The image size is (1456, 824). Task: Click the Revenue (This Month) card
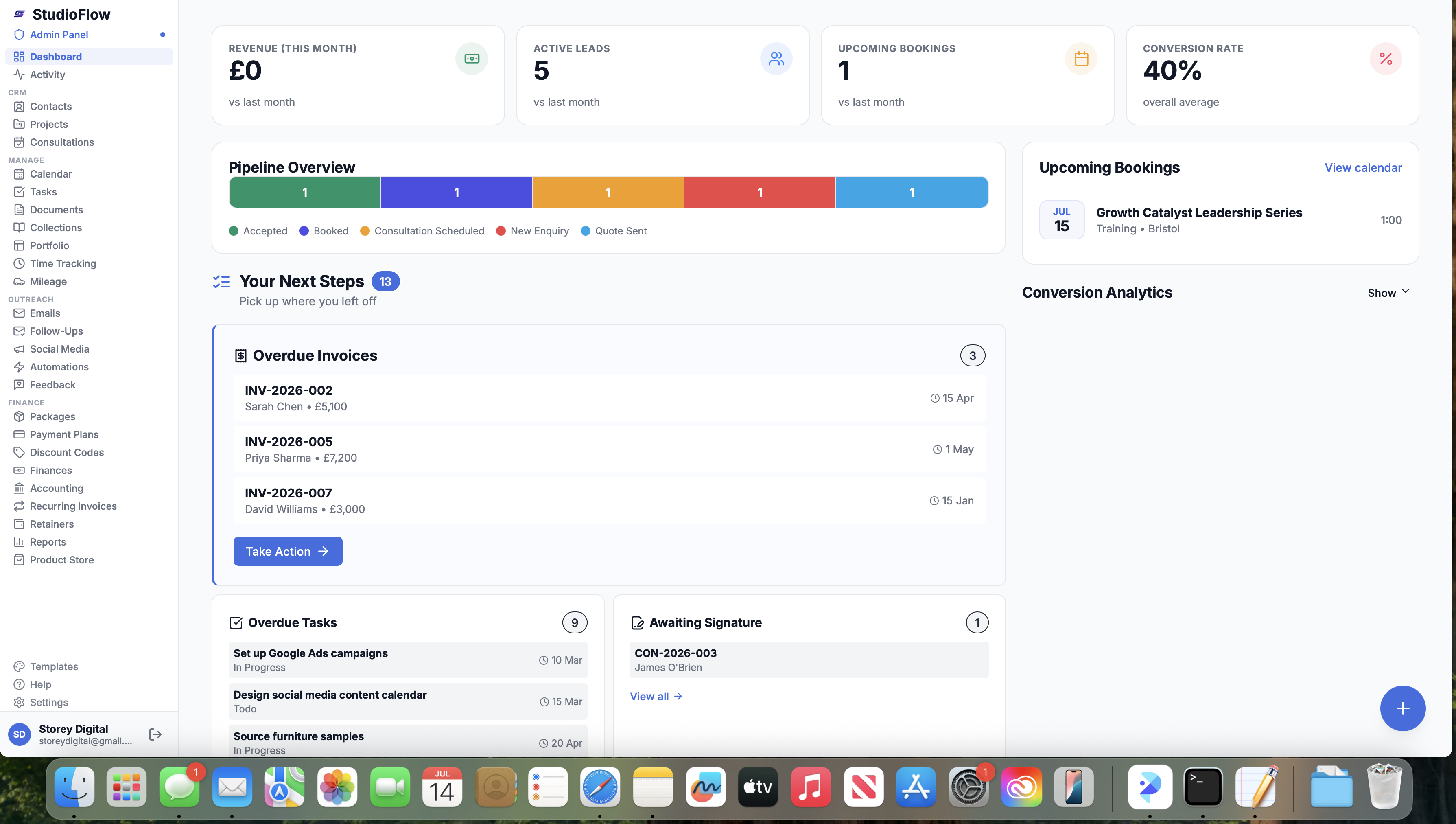[x=358, y=75]
